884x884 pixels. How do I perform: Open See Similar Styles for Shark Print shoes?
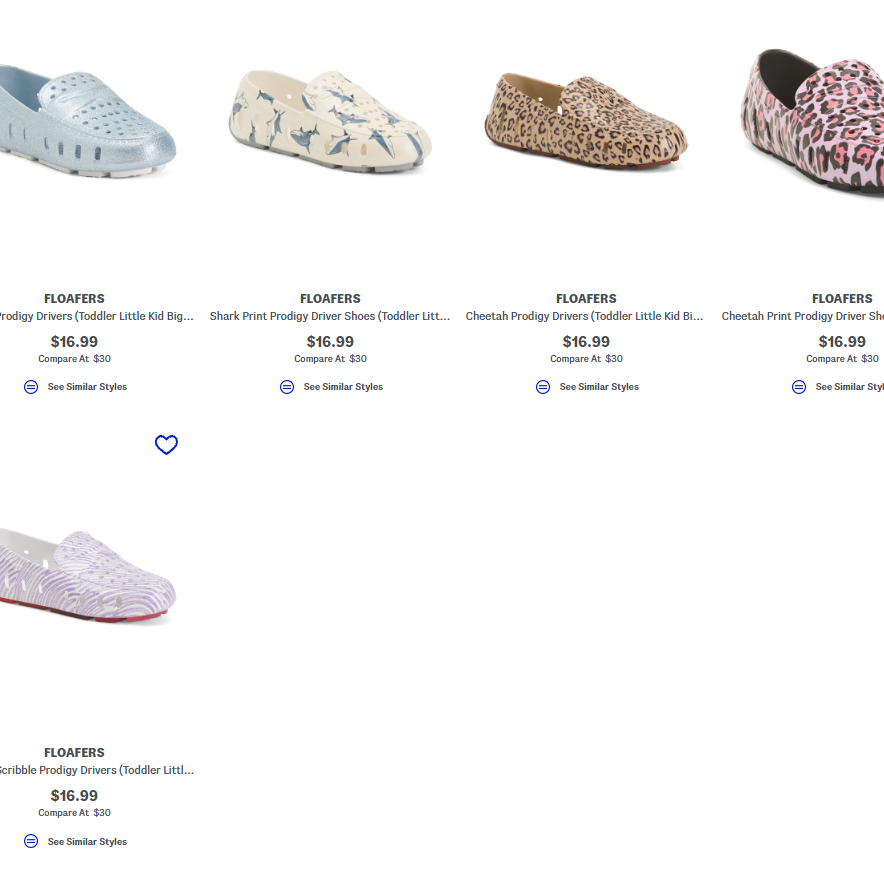(x=343, y=387)
